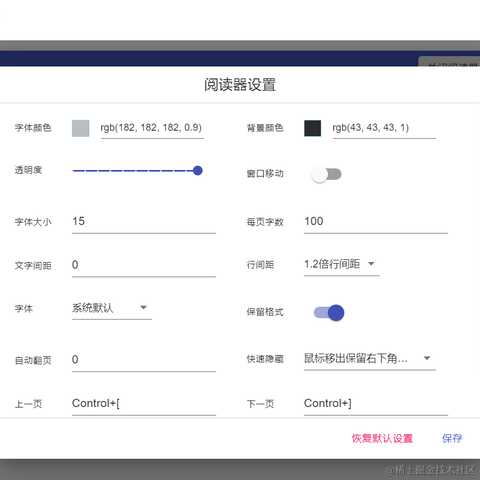This screenshot has height=480, width=480.
Task: Click the 窗口移动 label
Action: 265,174
